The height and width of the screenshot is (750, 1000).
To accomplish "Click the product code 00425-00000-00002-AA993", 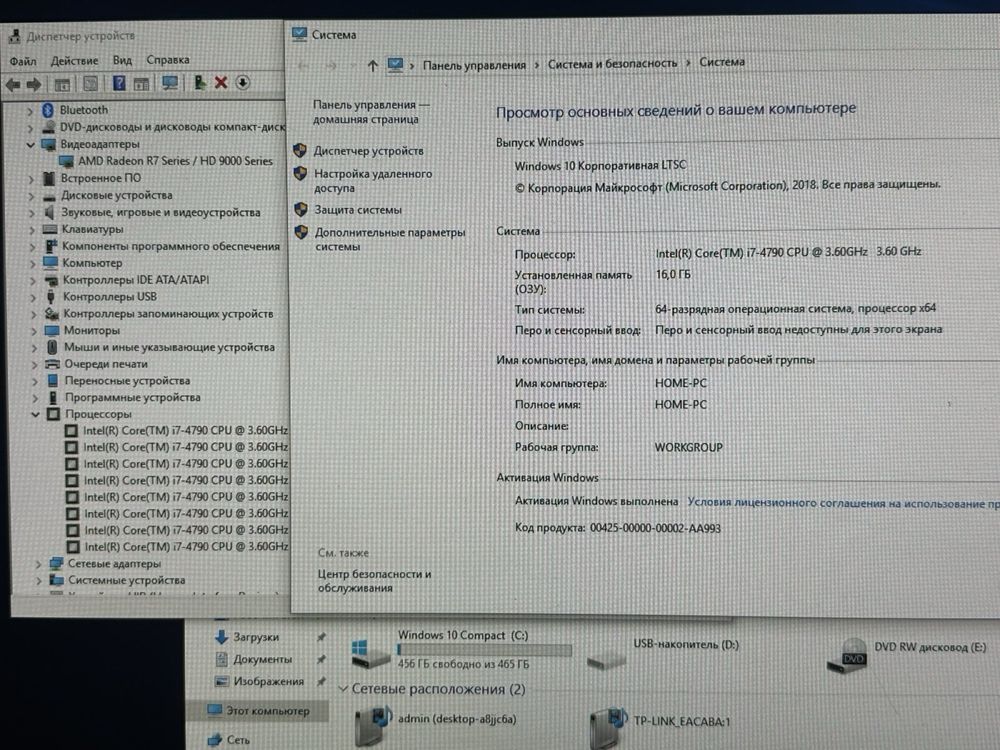I will (655, 528).
